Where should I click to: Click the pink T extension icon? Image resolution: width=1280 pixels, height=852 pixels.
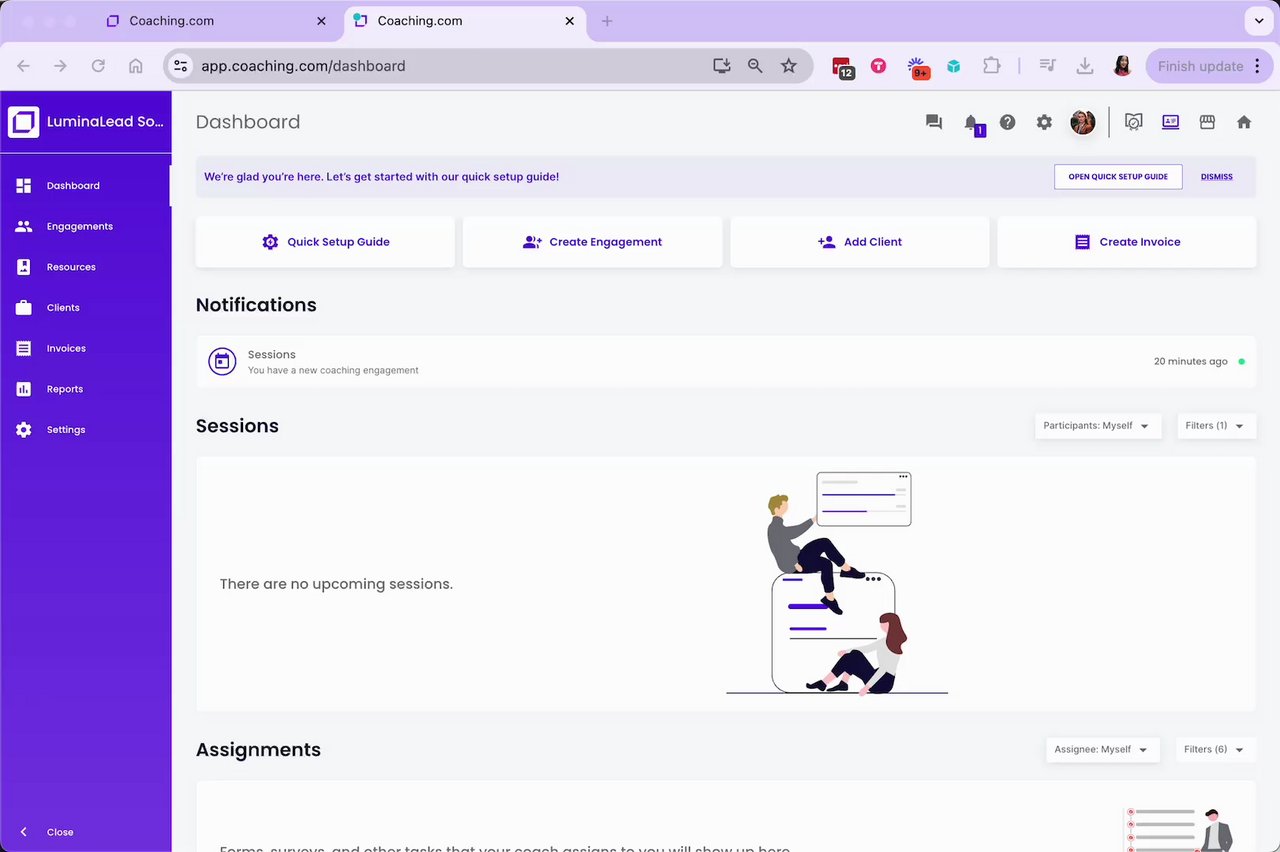pos(878,66)
